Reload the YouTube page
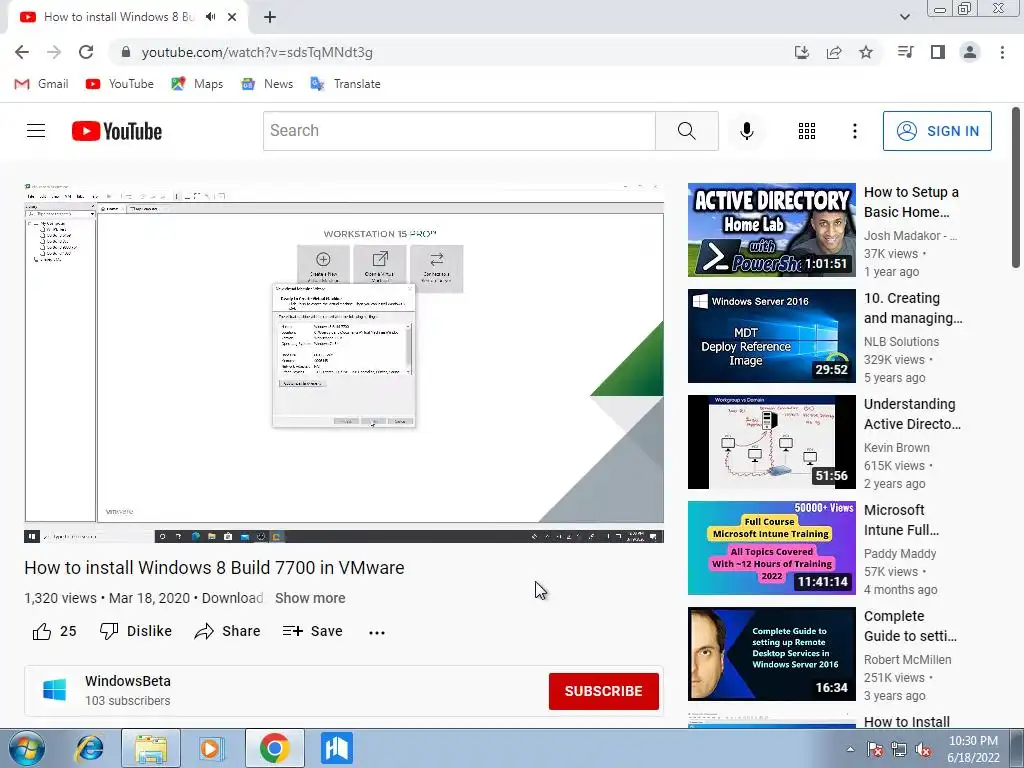This screenshot has height=768, width=1024. (x=86, y=52)
